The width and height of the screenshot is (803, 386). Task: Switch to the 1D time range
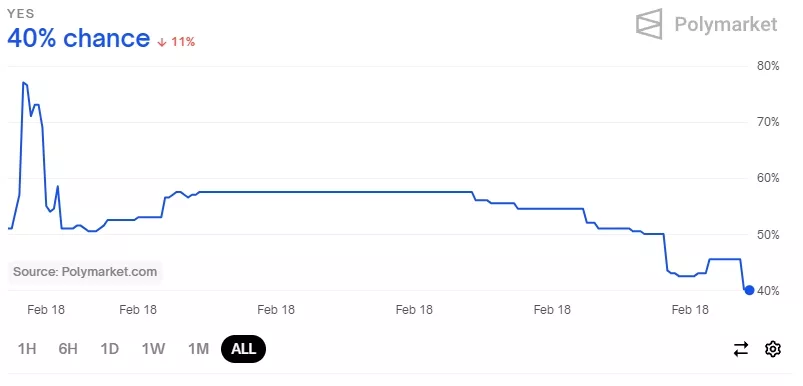pos(110,349)
